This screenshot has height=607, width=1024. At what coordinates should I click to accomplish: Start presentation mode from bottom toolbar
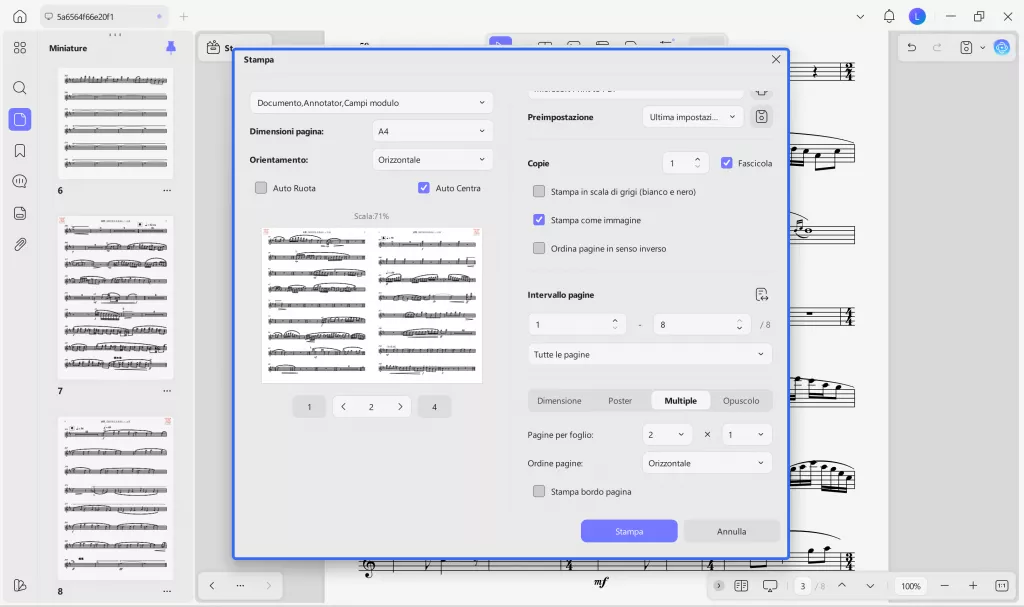tap(770, 586)
